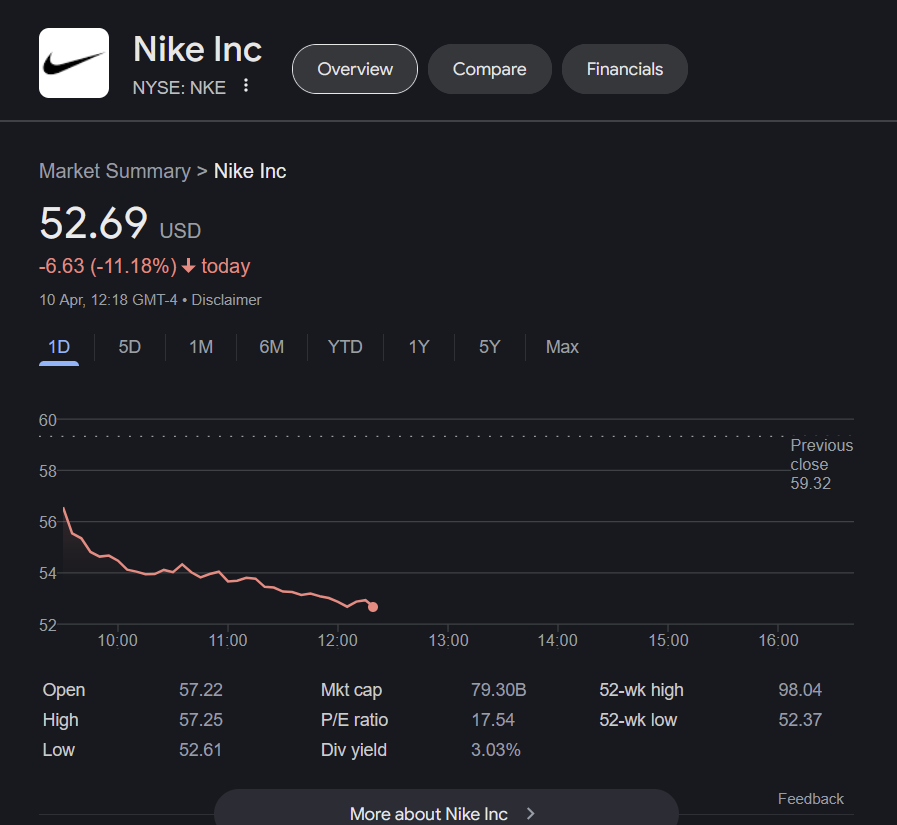Screen dimensions: 897x825
Task: Show the 1M chart range
Action: [201, 347]
